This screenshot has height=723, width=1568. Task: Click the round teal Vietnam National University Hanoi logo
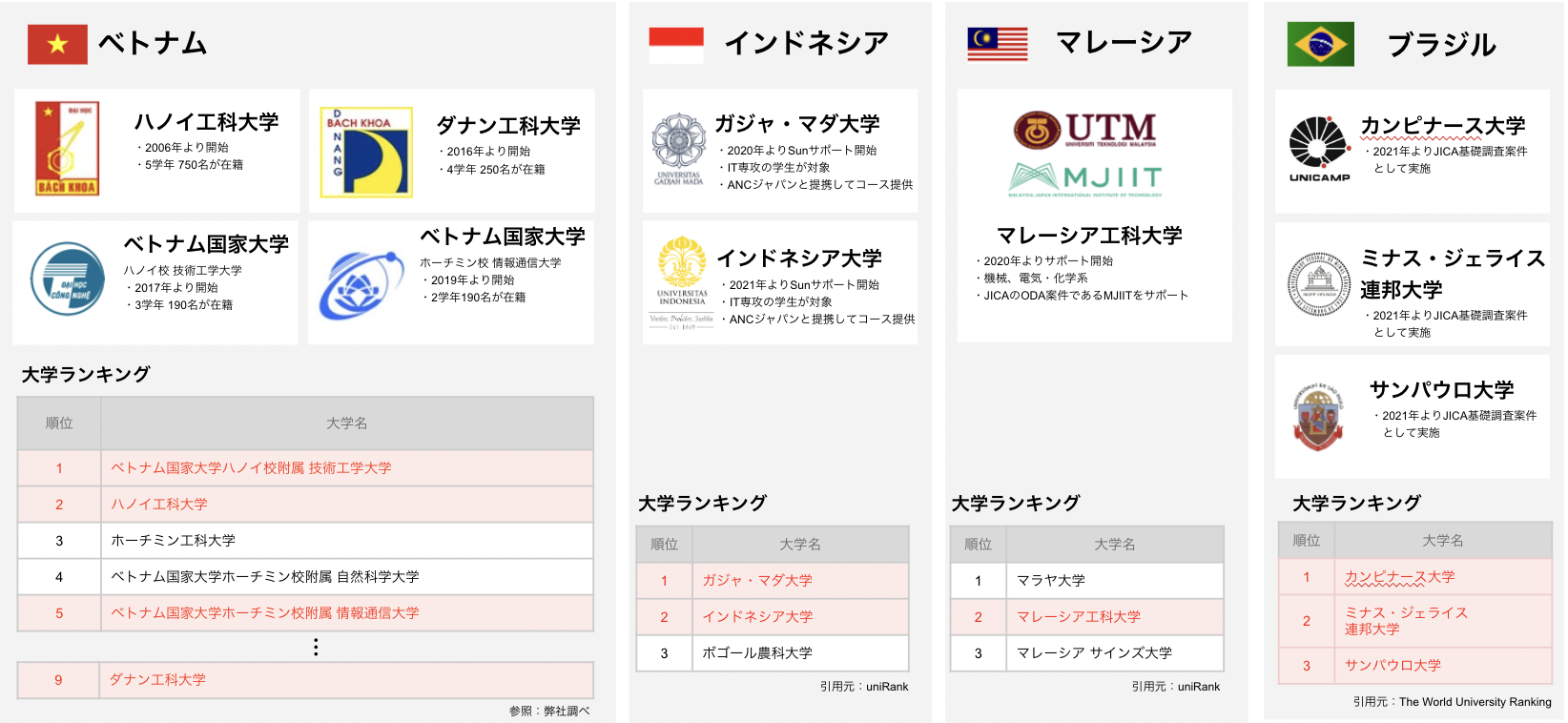coord(68,279)
